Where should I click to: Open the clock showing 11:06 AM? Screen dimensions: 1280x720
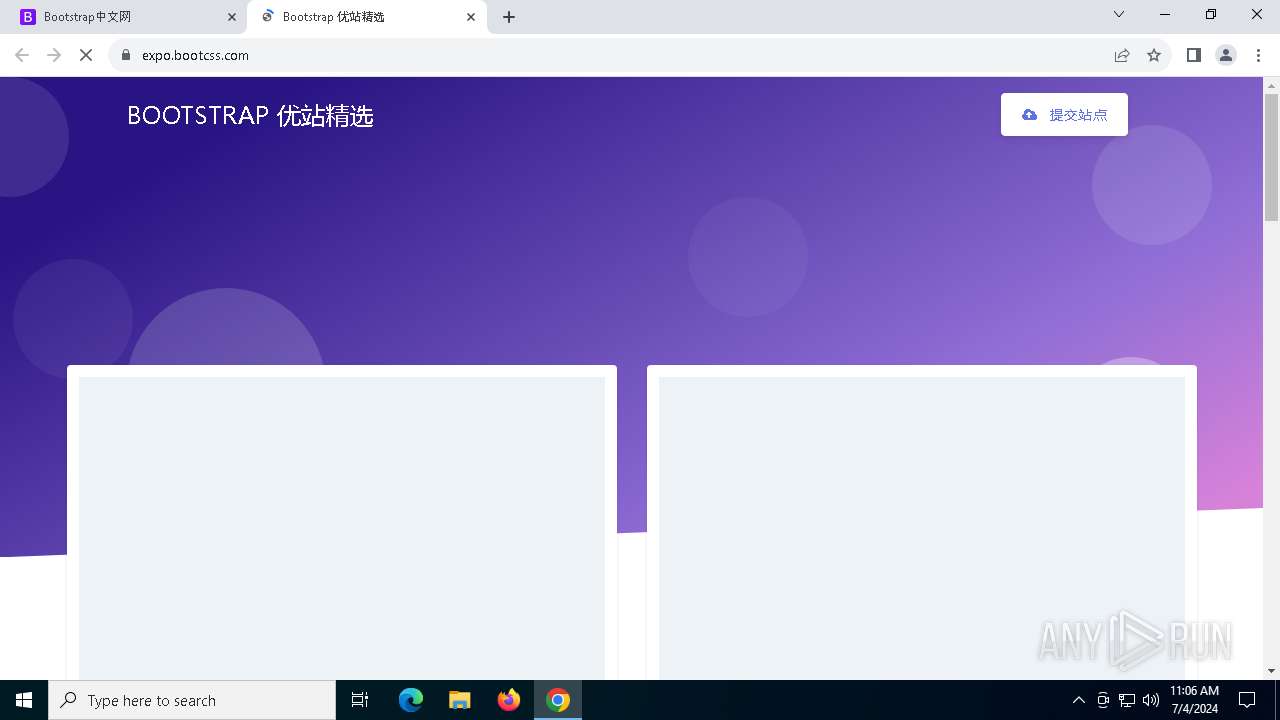tap(1194, 700)
